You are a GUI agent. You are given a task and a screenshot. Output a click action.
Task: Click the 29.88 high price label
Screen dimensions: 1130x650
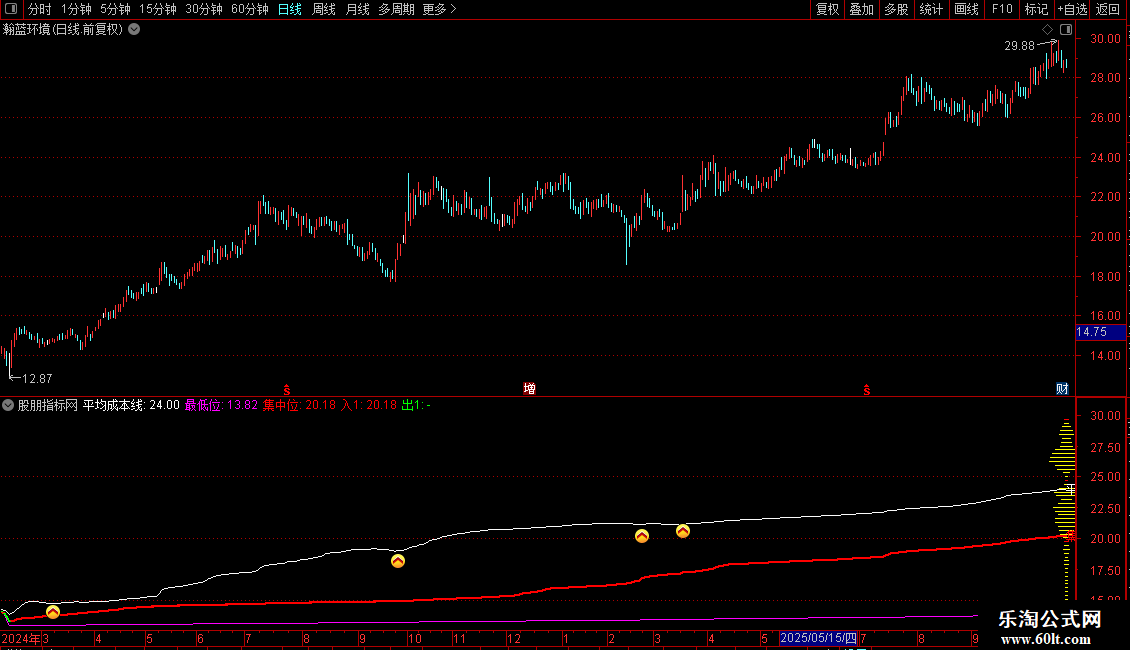pyautogui.click(x=1019, y=45)
